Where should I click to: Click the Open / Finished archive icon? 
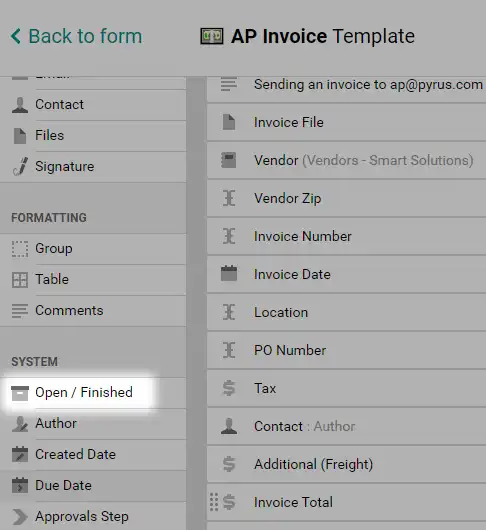point(20,393)
